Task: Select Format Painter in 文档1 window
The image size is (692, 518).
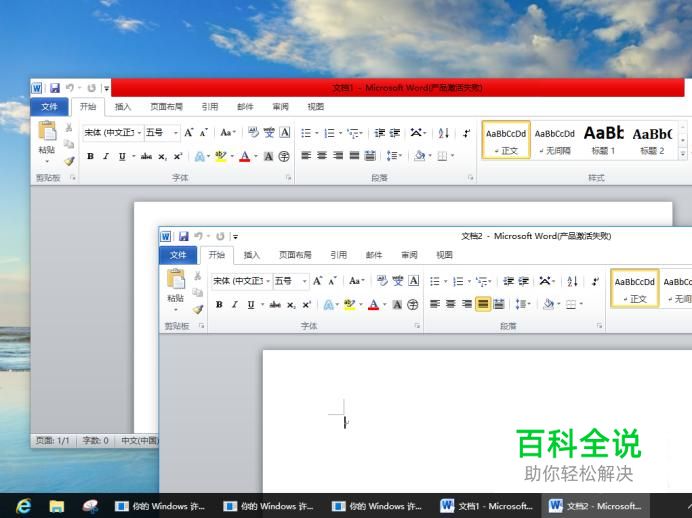Action: pos(69,161)
